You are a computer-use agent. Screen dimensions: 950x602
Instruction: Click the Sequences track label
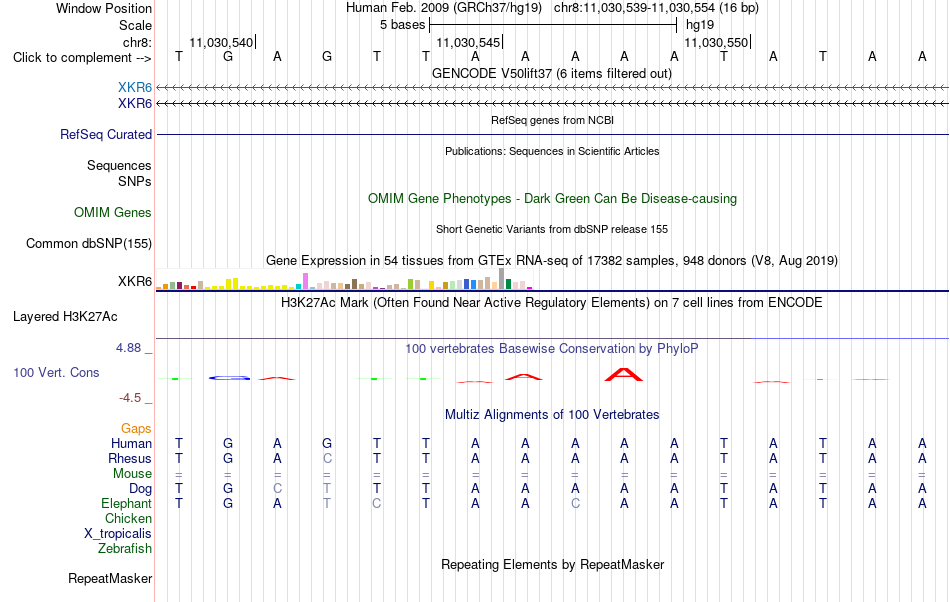point(119,165)
